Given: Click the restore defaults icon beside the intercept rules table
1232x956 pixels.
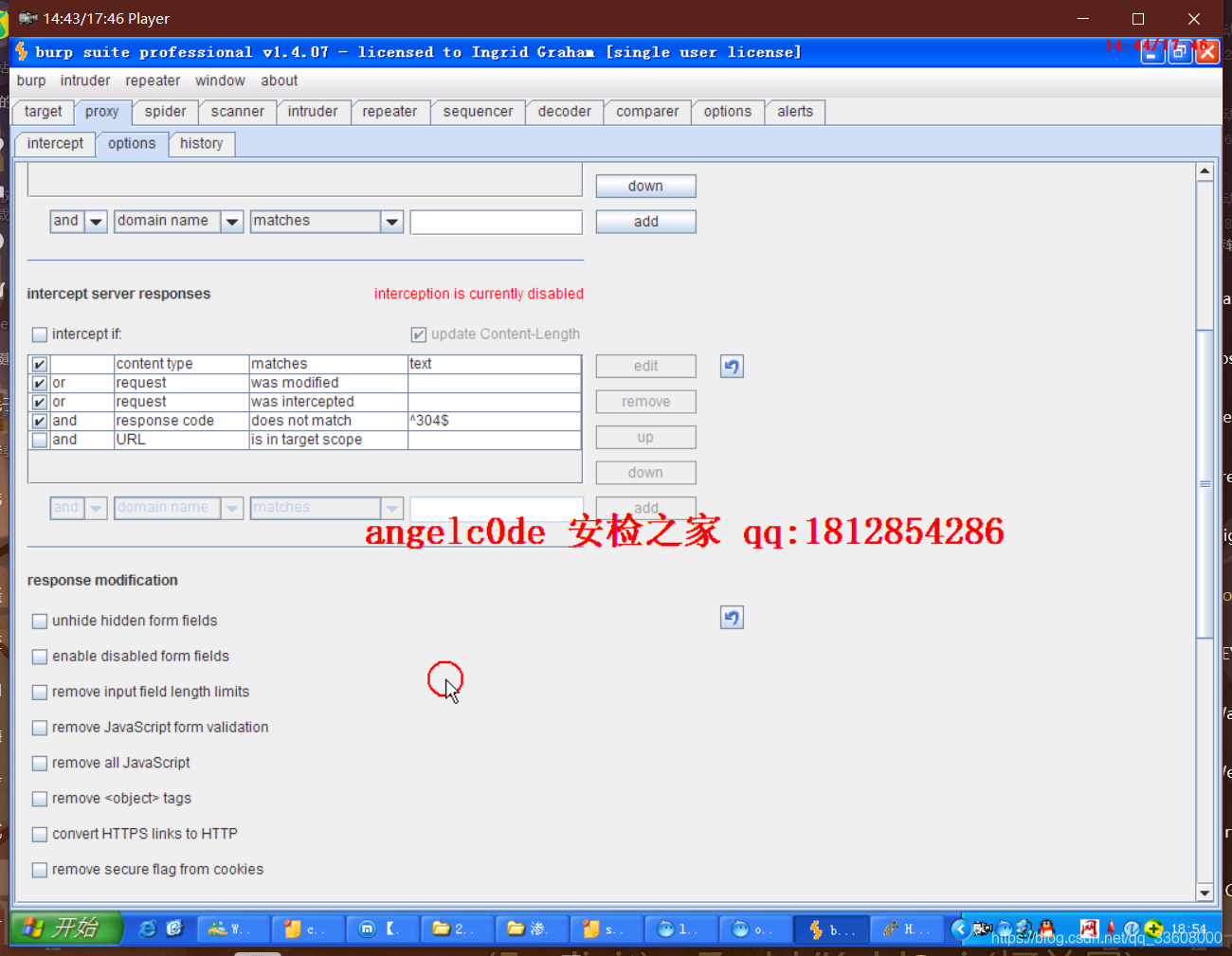Looking at the screenshot, I should [x=732, y=367].
